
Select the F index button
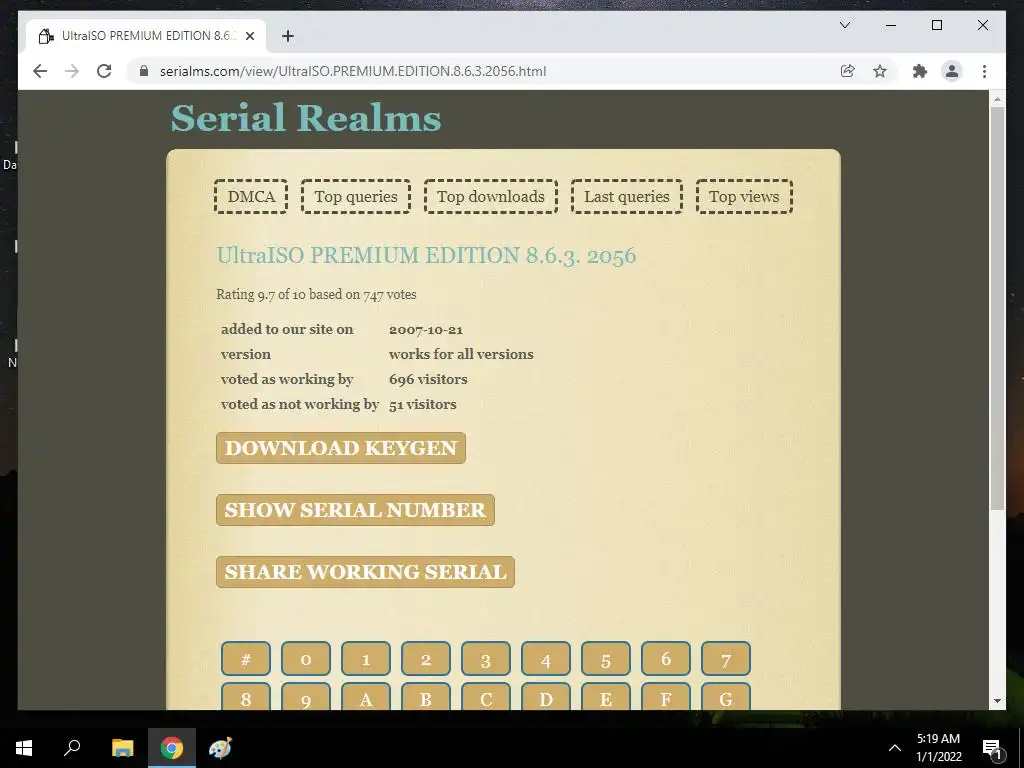(x=666, y=697)
